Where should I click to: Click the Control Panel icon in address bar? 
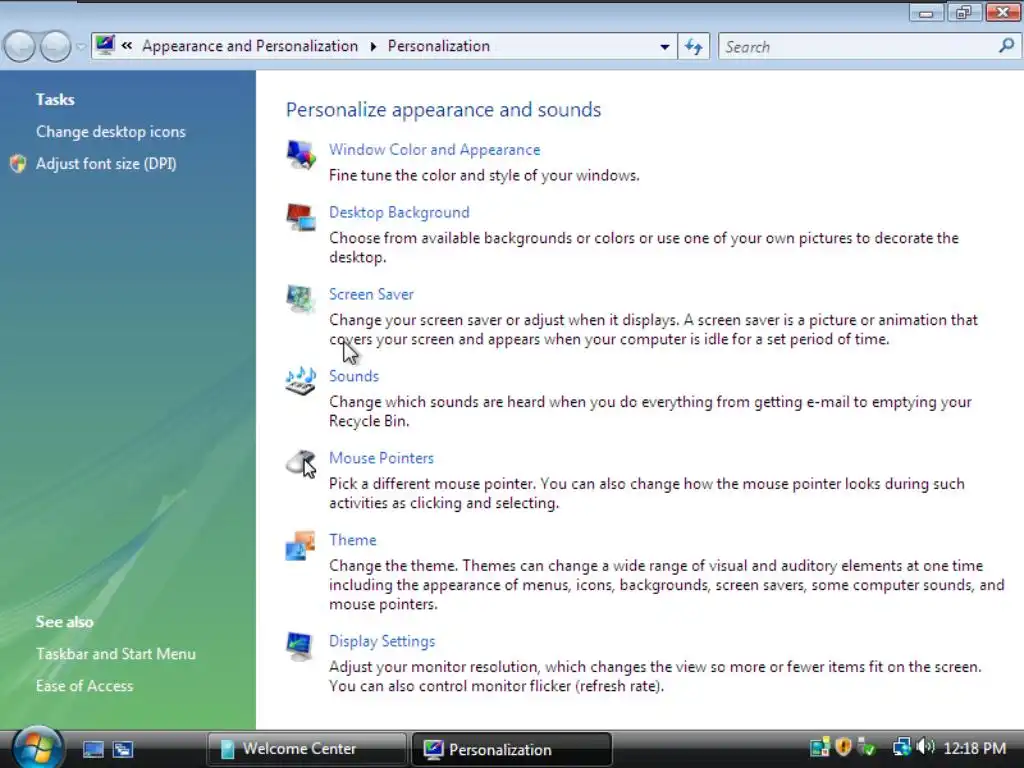(x=104, y=45)
